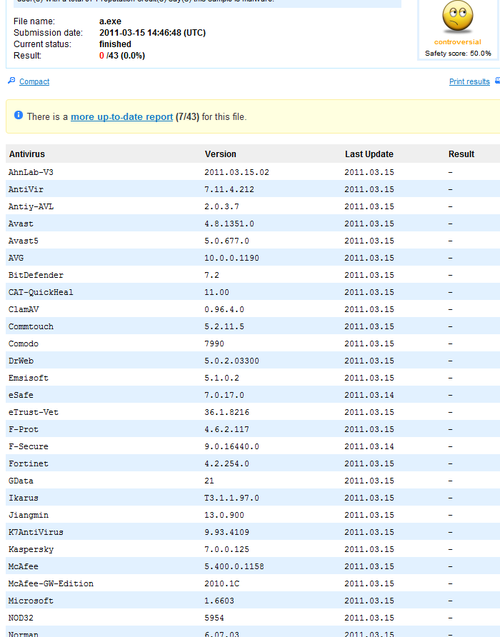This screenshot has height=637, width=500.
Task: Click the Microsoft antivirus entry
Action: 31,600
